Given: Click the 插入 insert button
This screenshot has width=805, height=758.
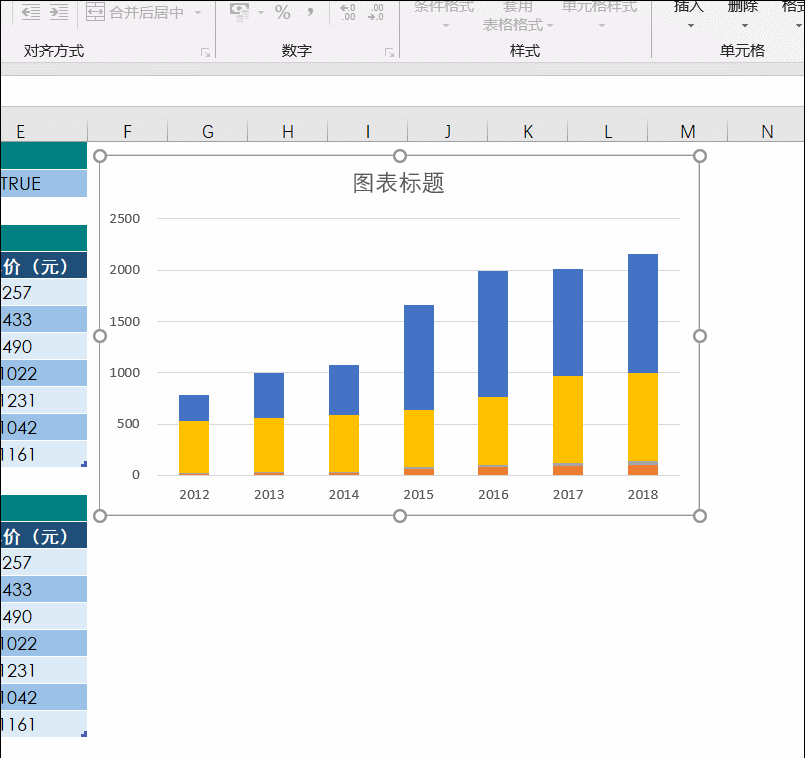Looking at the screenshot, I should (689, 6).
